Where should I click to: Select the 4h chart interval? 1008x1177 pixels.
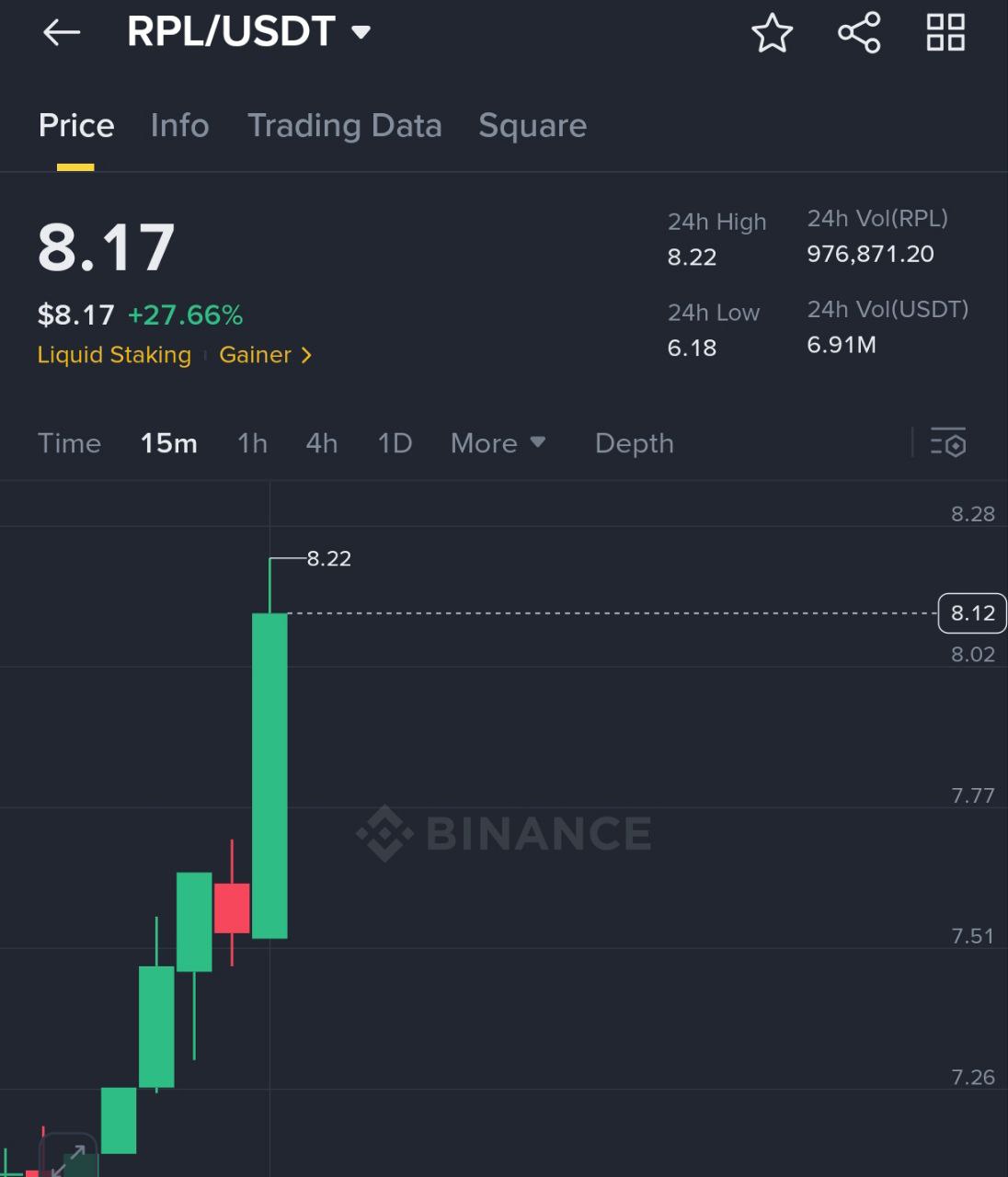322,443
